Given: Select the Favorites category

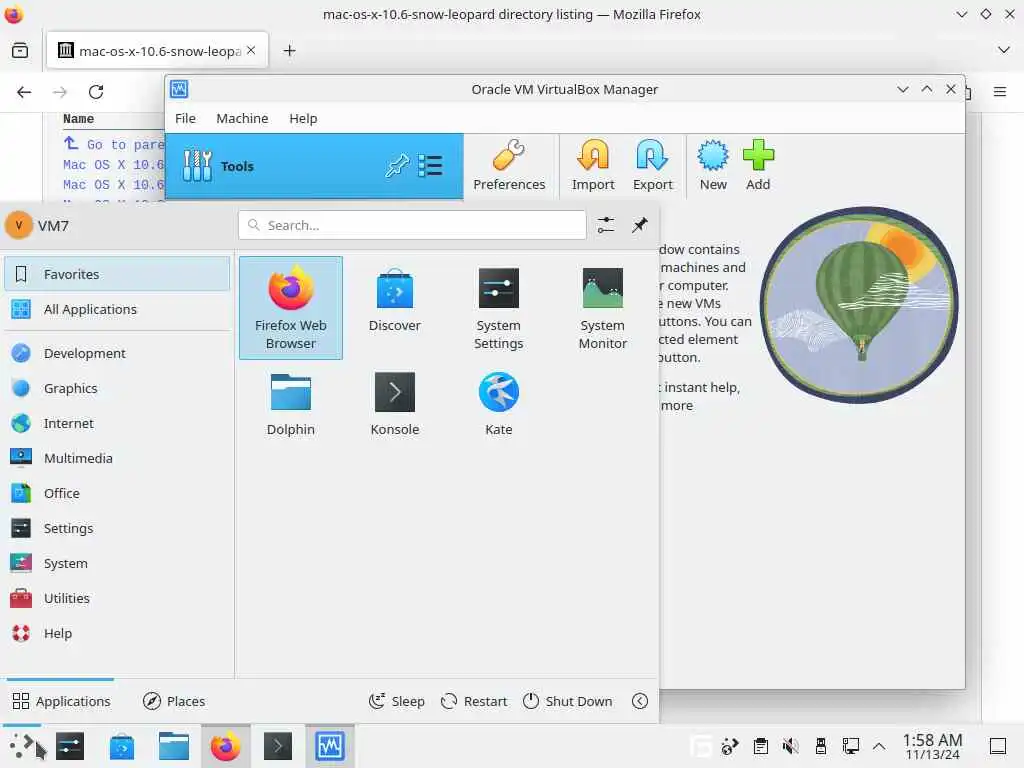Looking at the screenshot, I should pos(118,274).
